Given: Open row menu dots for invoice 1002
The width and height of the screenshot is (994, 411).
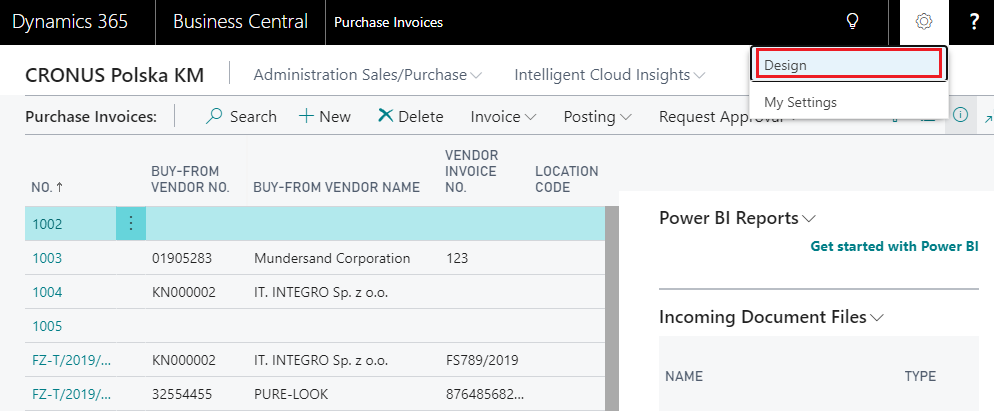Looking at the screenshot, I should pos(131,224).
